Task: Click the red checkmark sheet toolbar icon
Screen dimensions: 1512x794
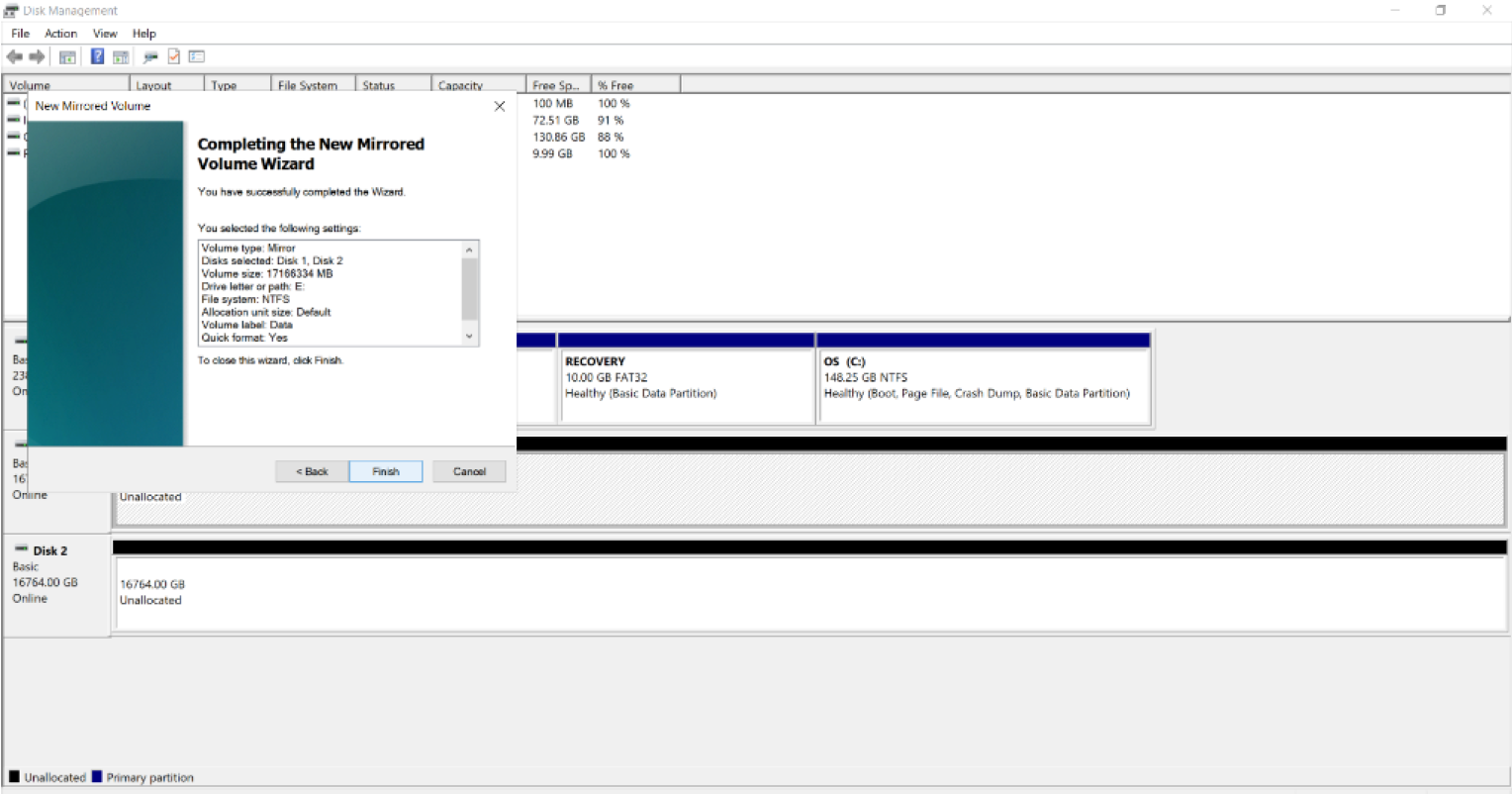Action: [x=174, y=56]
